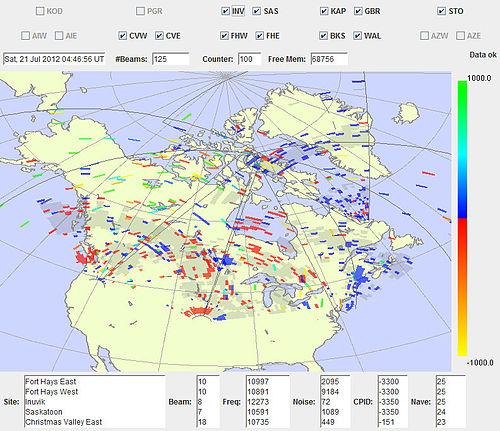Toggle the GBR radar checkbox
Screen dimensions: 500x431
click(x=358, y=11)
